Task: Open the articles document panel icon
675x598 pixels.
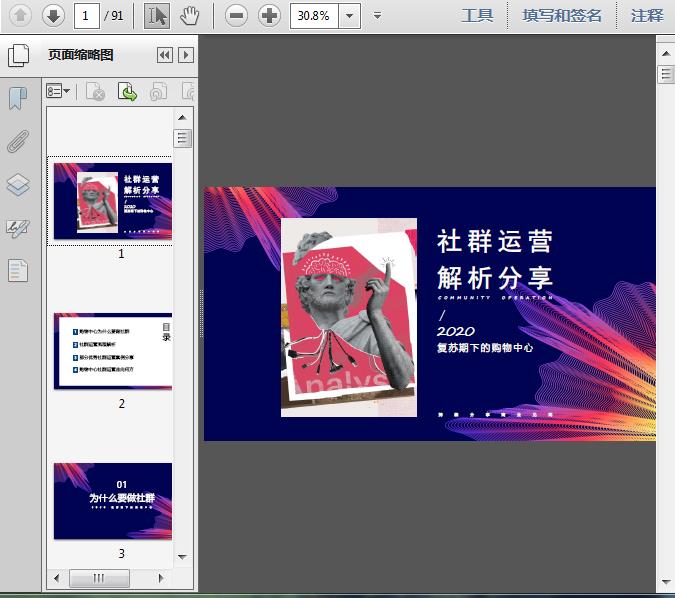Action: click(18, 271)
